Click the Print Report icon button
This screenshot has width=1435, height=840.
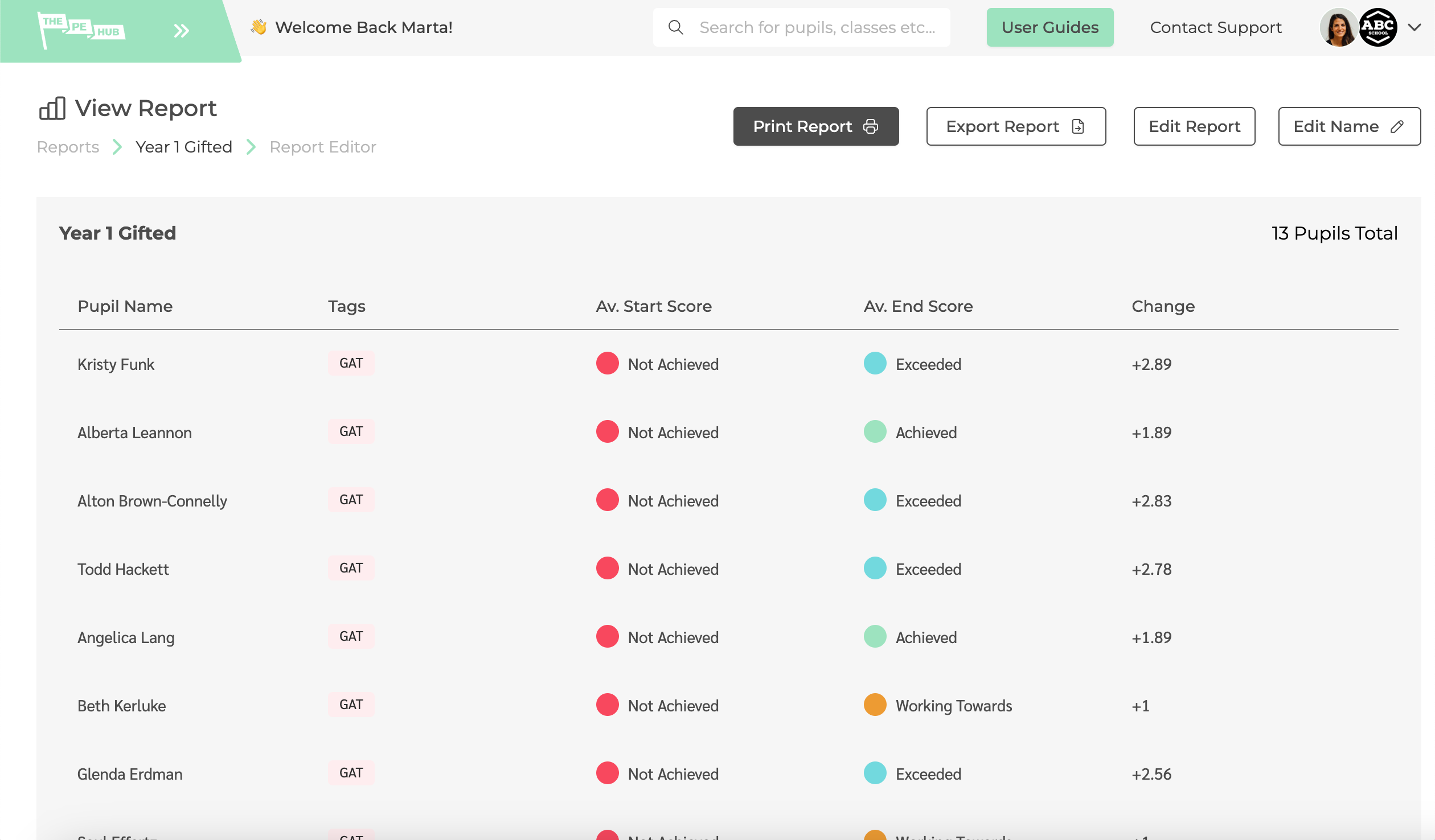[x=869, y=126]
